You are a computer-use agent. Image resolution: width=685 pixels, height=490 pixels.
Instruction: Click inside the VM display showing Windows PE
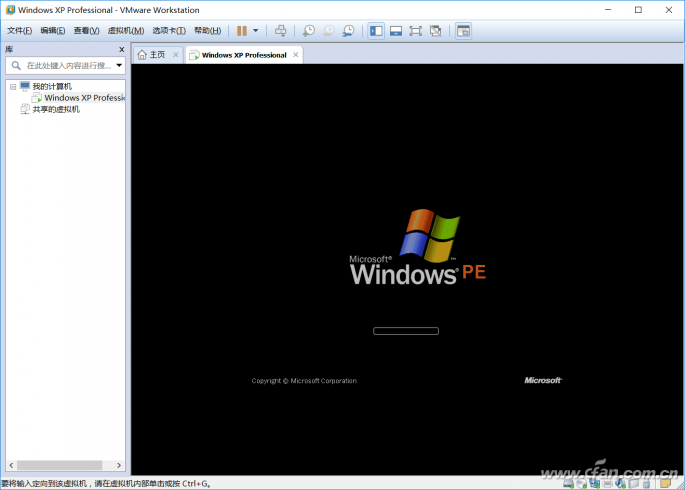point(407,269)
